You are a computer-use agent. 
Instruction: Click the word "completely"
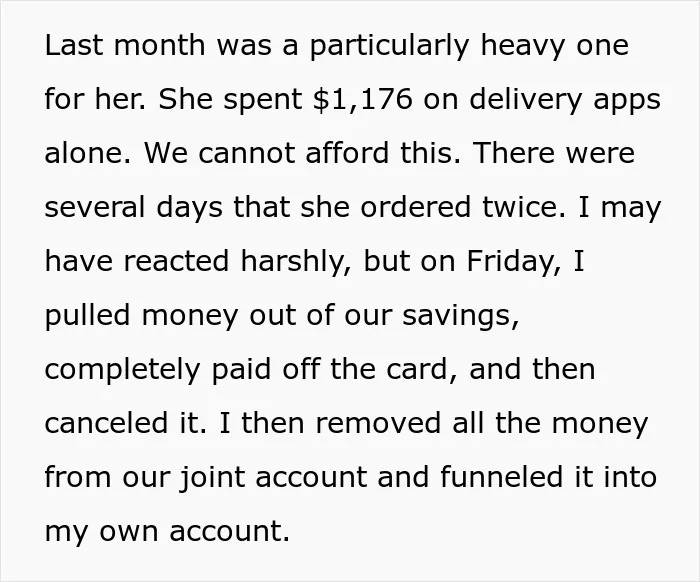[122, 370]
